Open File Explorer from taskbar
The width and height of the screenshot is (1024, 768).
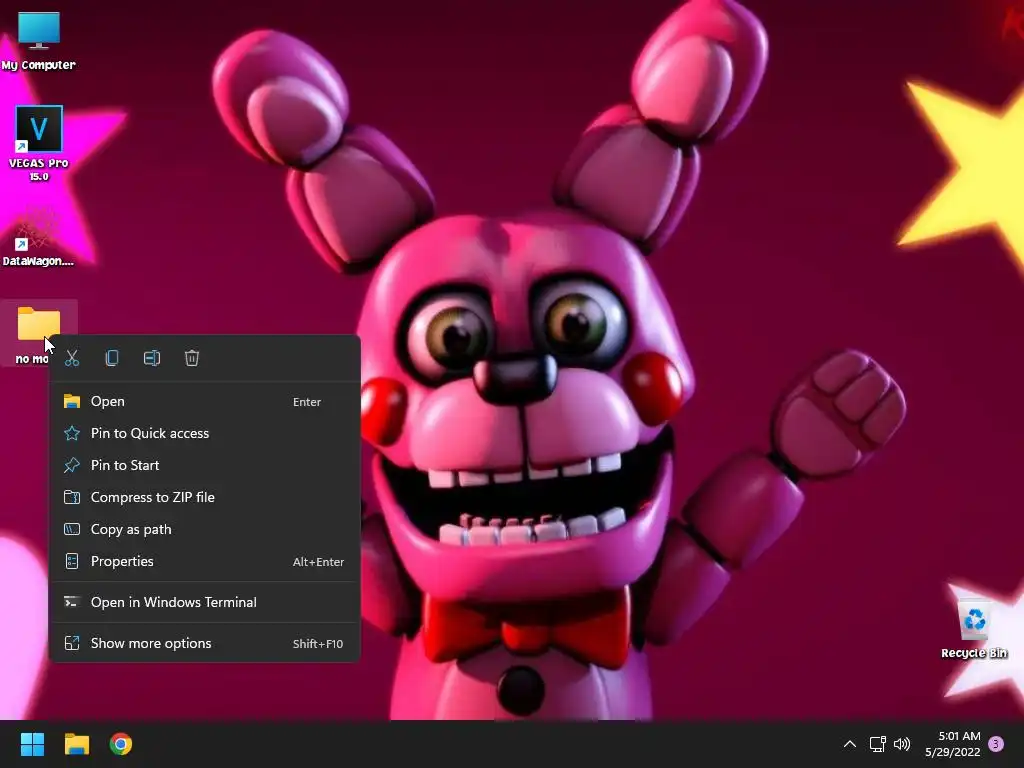pyautogui.click(x=76, y=744)
